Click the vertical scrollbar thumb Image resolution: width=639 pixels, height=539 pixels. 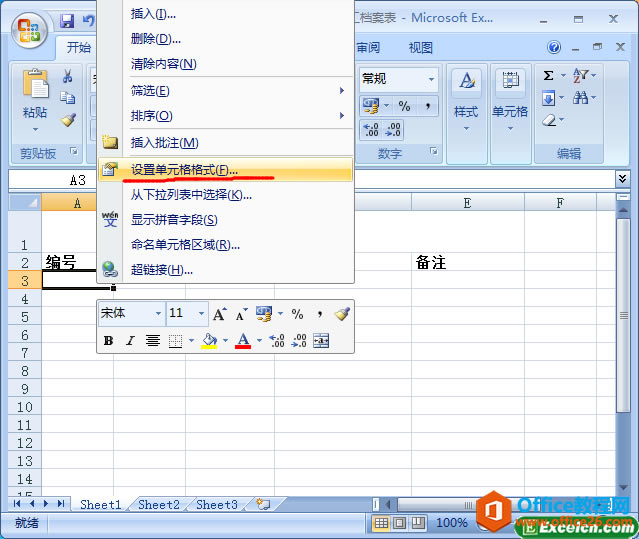(x=623, y=316)
